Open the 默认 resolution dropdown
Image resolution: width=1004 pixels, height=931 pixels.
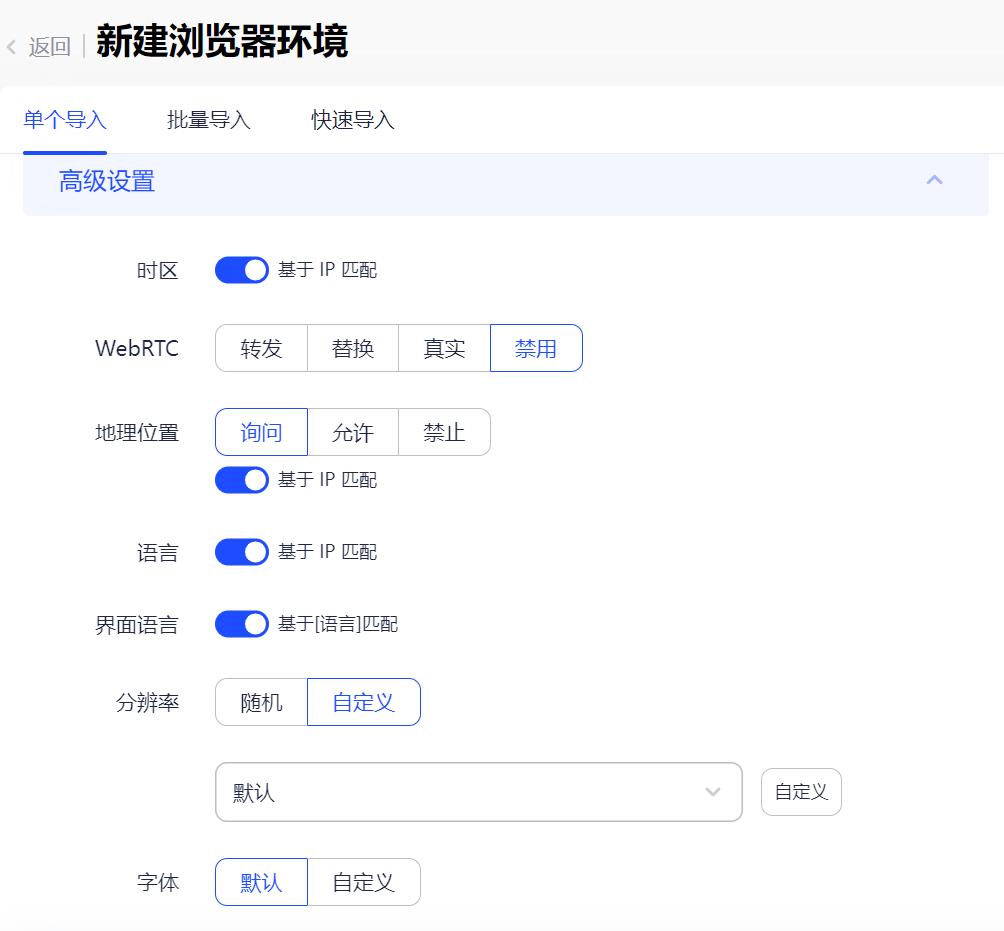coord(478,792)
